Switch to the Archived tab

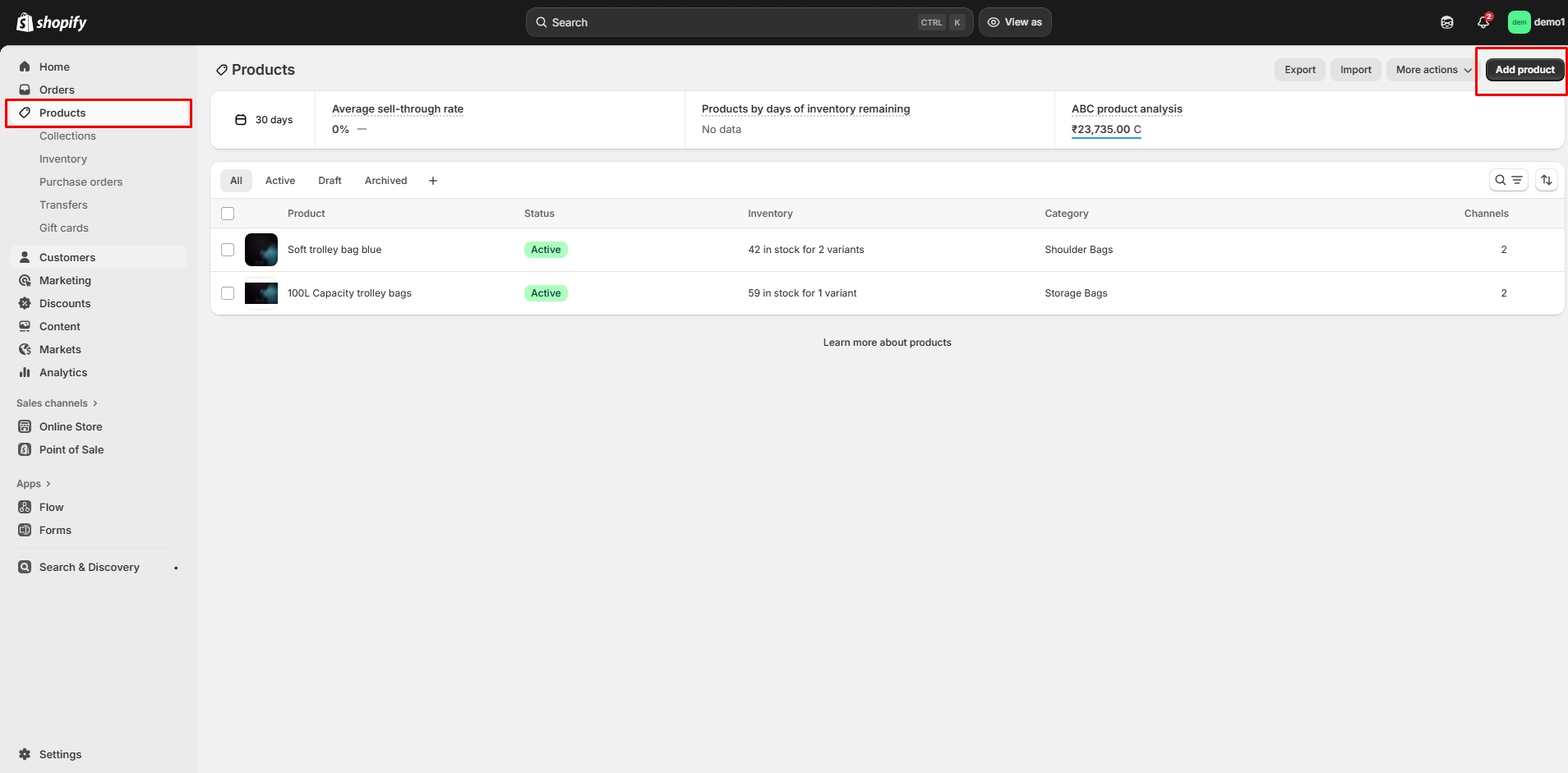pos(385,181)
